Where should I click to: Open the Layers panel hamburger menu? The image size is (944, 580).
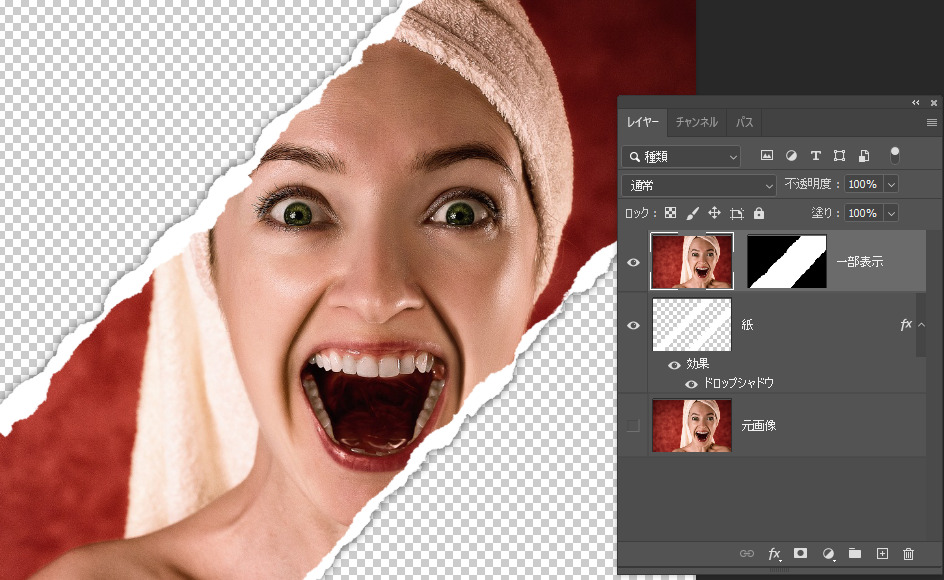click(931, 122)
